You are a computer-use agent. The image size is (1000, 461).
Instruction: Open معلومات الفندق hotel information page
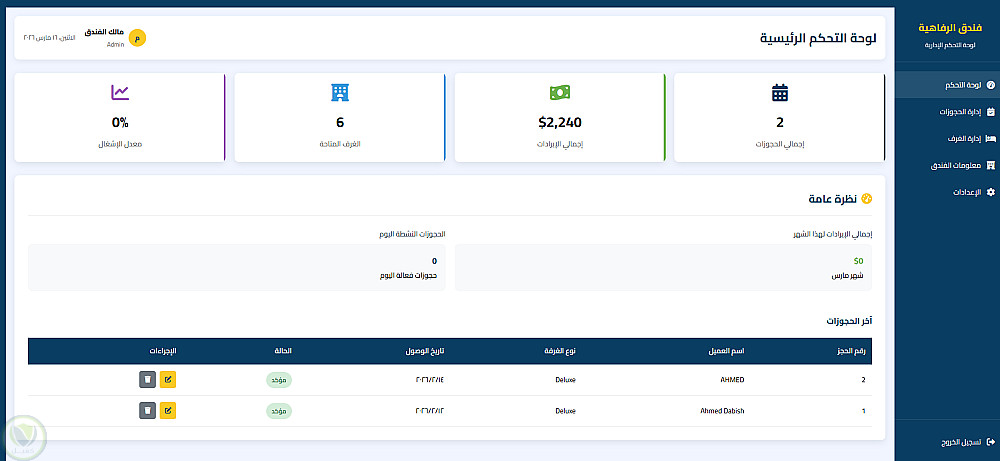pos(948,165)
